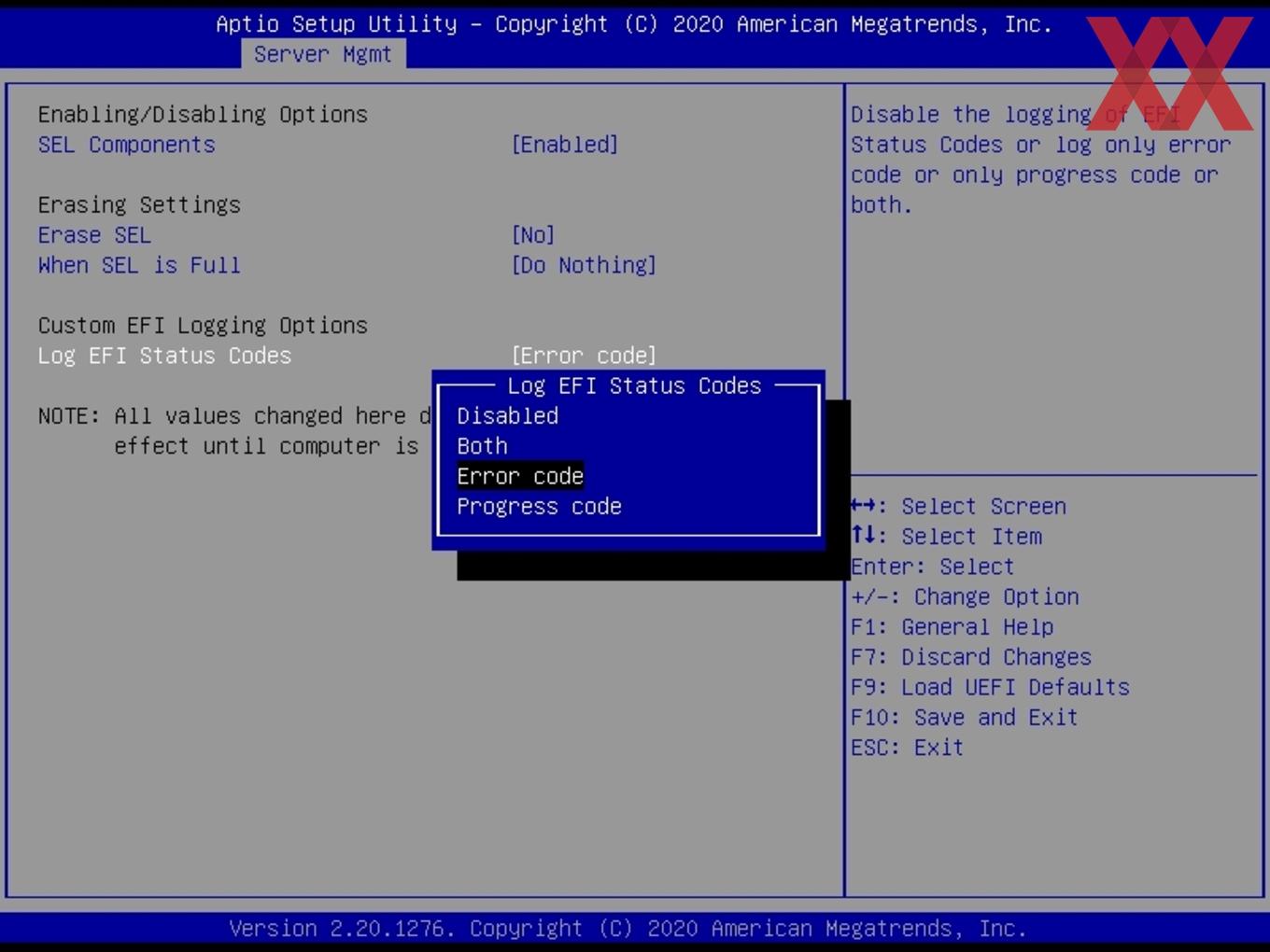
Task: Click Erasing Settings heading
Action: (139, 205)
